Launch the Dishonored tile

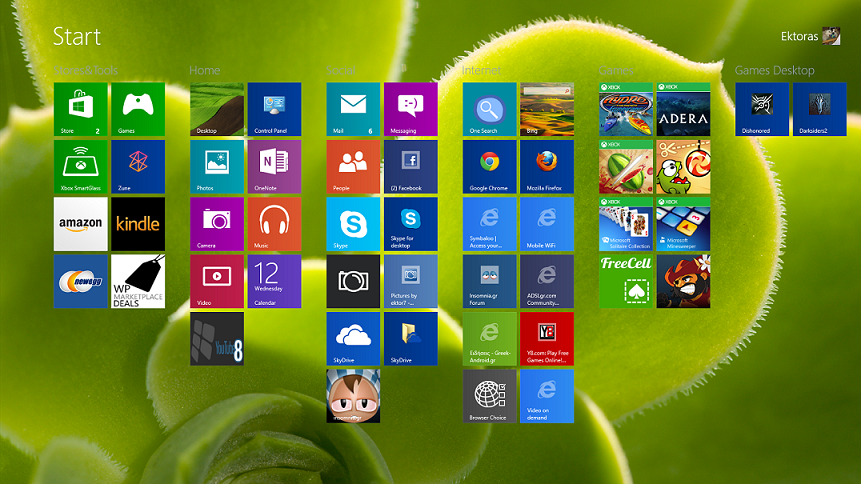[x=762, y=109]
